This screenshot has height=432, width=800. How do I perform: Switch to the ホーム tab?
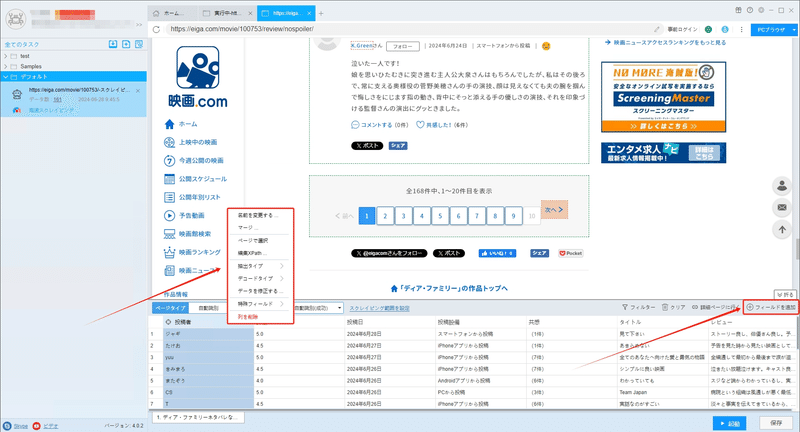point(172,13)
